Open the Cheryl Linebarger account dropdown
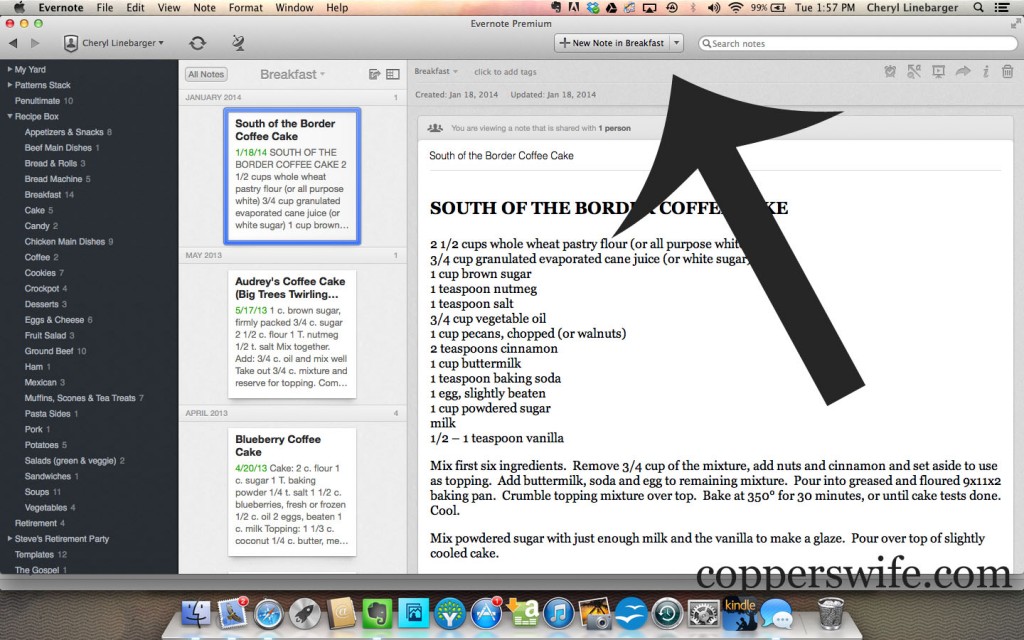The height and width of the screenshot is (640, 1024). pyautogui.click(x=114, y=43)
